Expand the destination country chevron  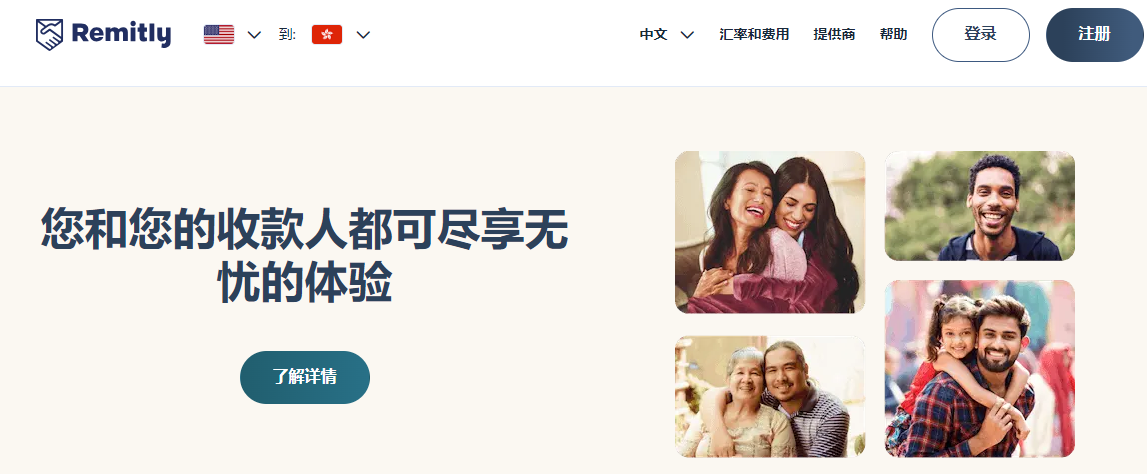point(363,34)
